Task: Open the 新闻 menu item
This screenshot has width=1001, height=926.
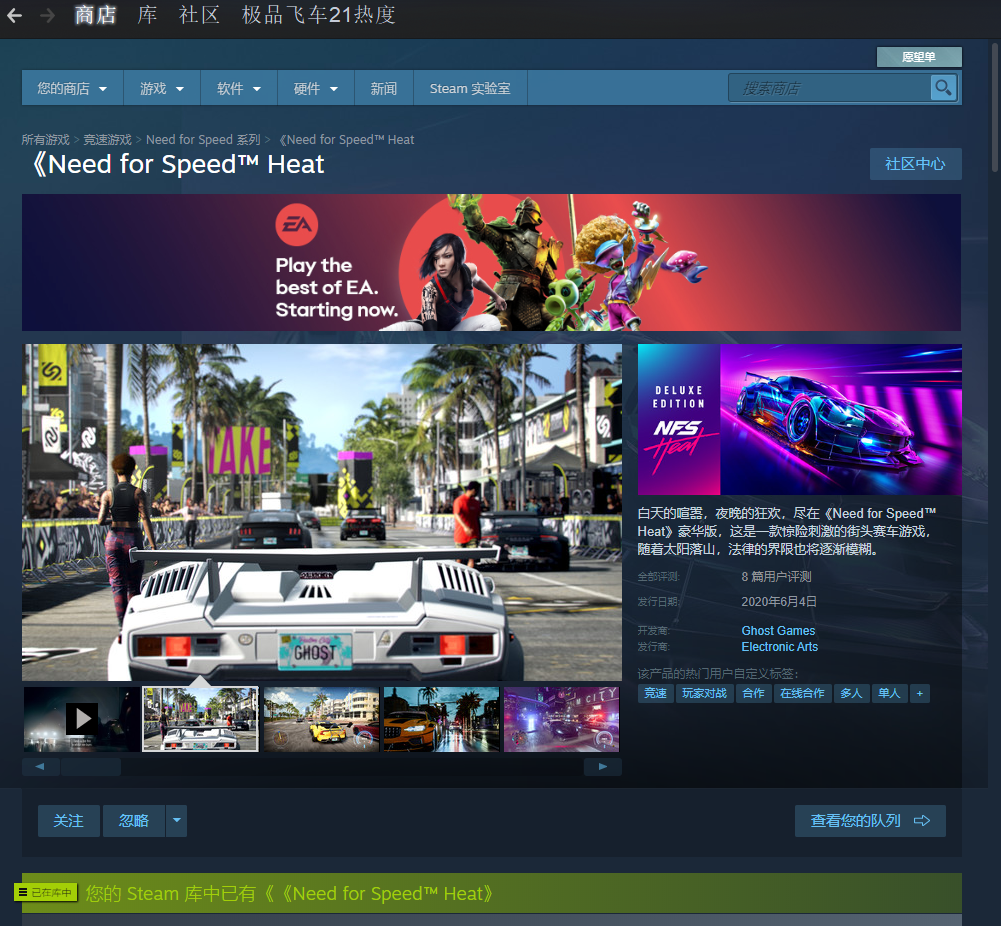Action: pyautogui.click(x=384, y=89)
